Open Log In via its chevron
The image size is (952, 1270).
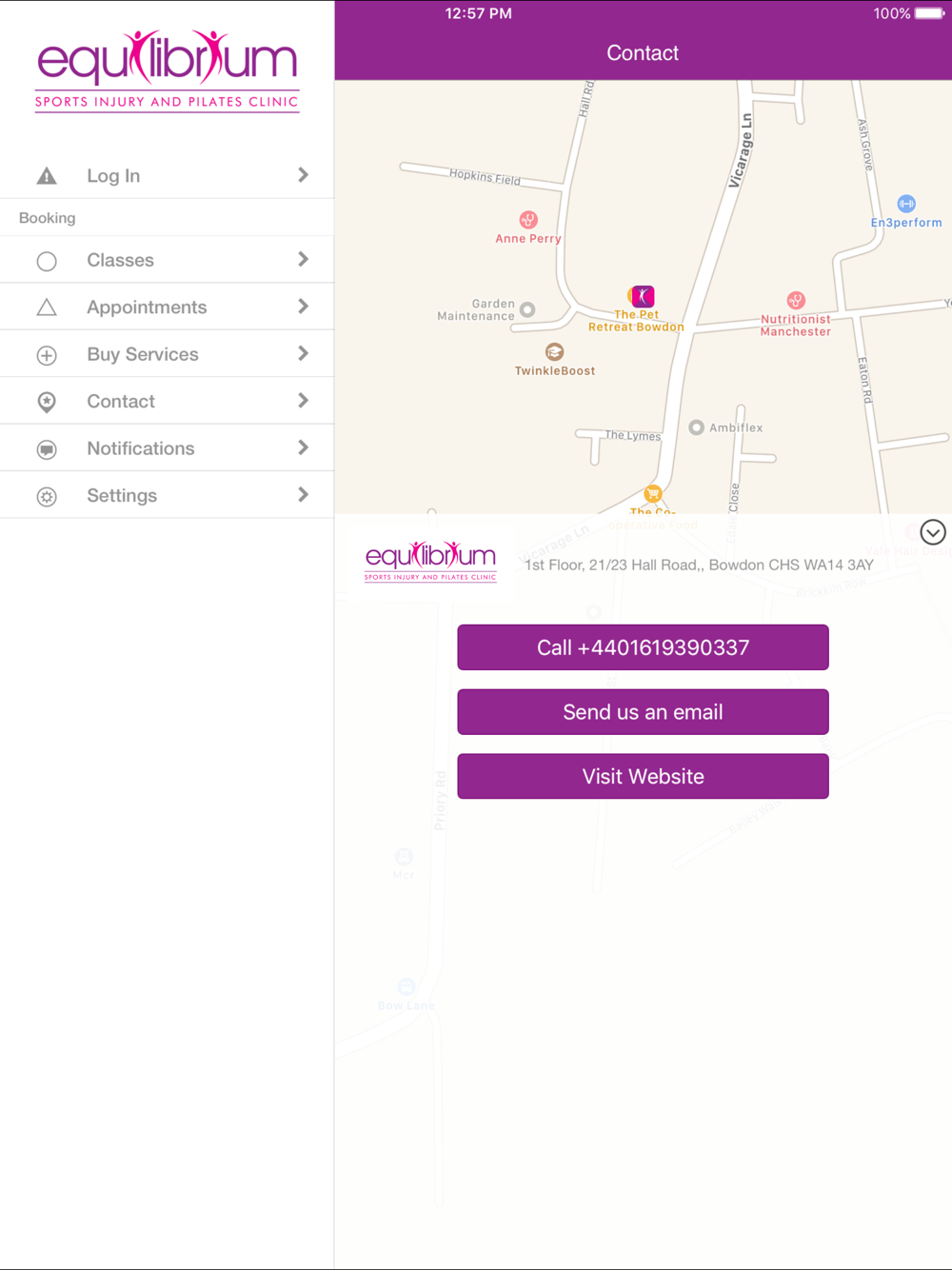(x=303, y=175)
